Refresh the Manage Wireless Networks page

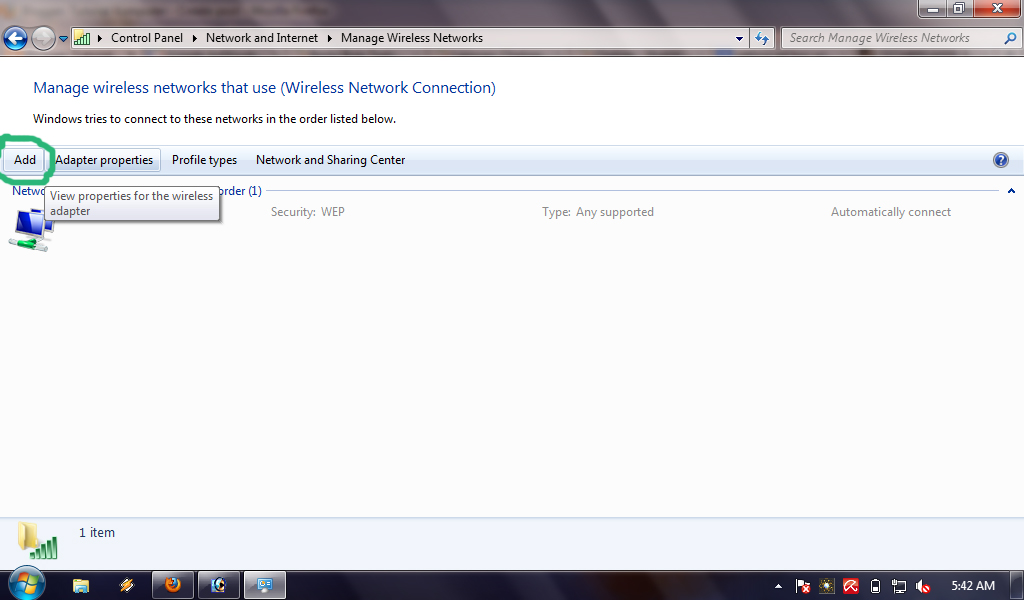[x=761, y=39]
